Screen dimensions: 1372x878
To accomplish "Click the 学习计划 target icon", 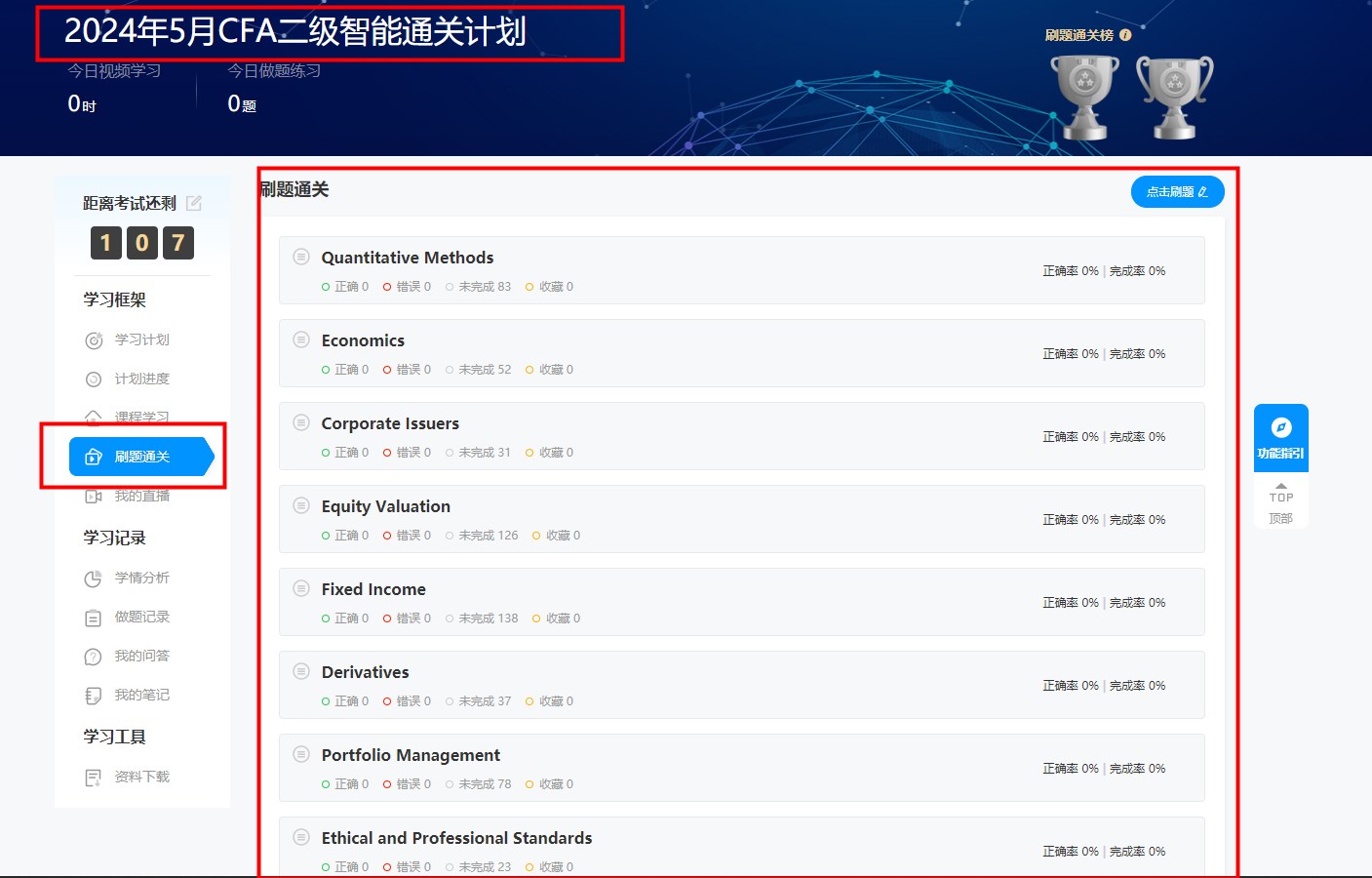I will click(x=94, y=340).
